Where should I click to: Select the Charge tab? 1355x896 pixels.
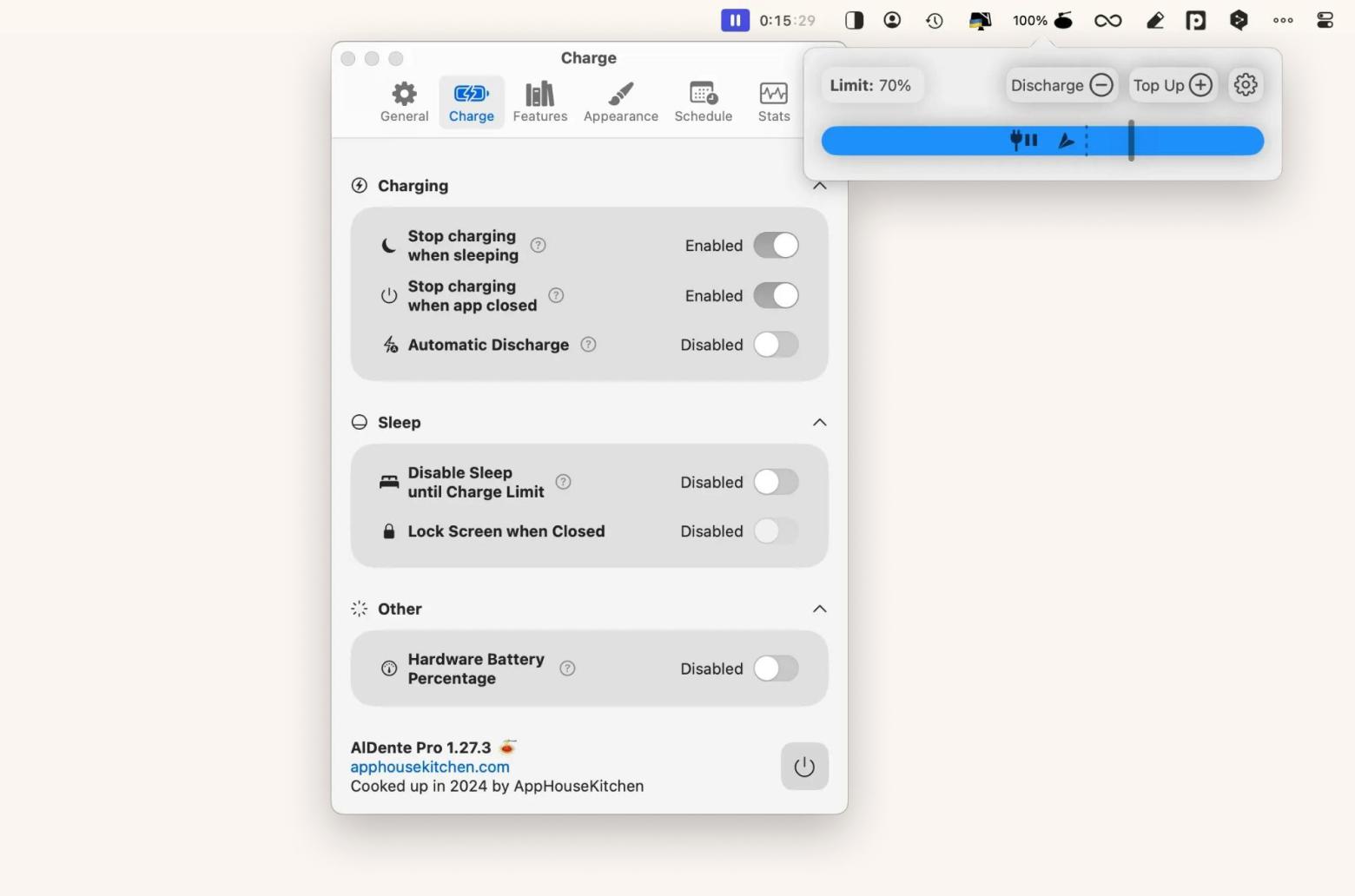tap(471, 102)
